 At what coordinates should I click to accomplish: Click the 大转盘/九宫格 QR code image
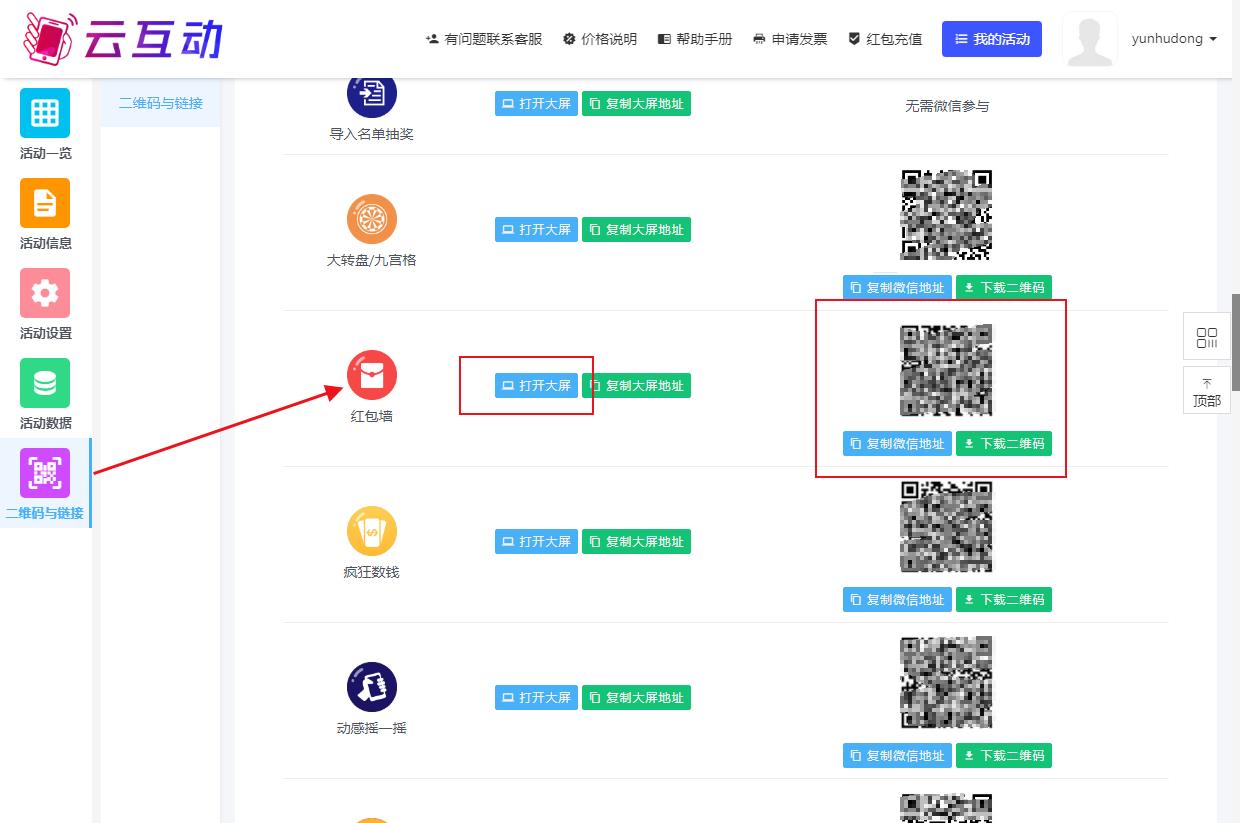click(x=947, y=215)
